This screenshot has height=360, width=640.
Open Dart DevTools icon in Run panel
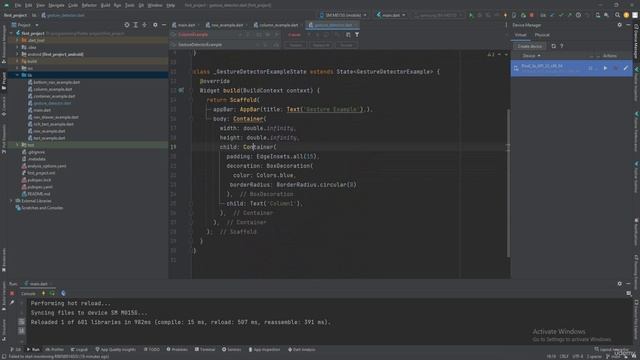coord(63,293)
